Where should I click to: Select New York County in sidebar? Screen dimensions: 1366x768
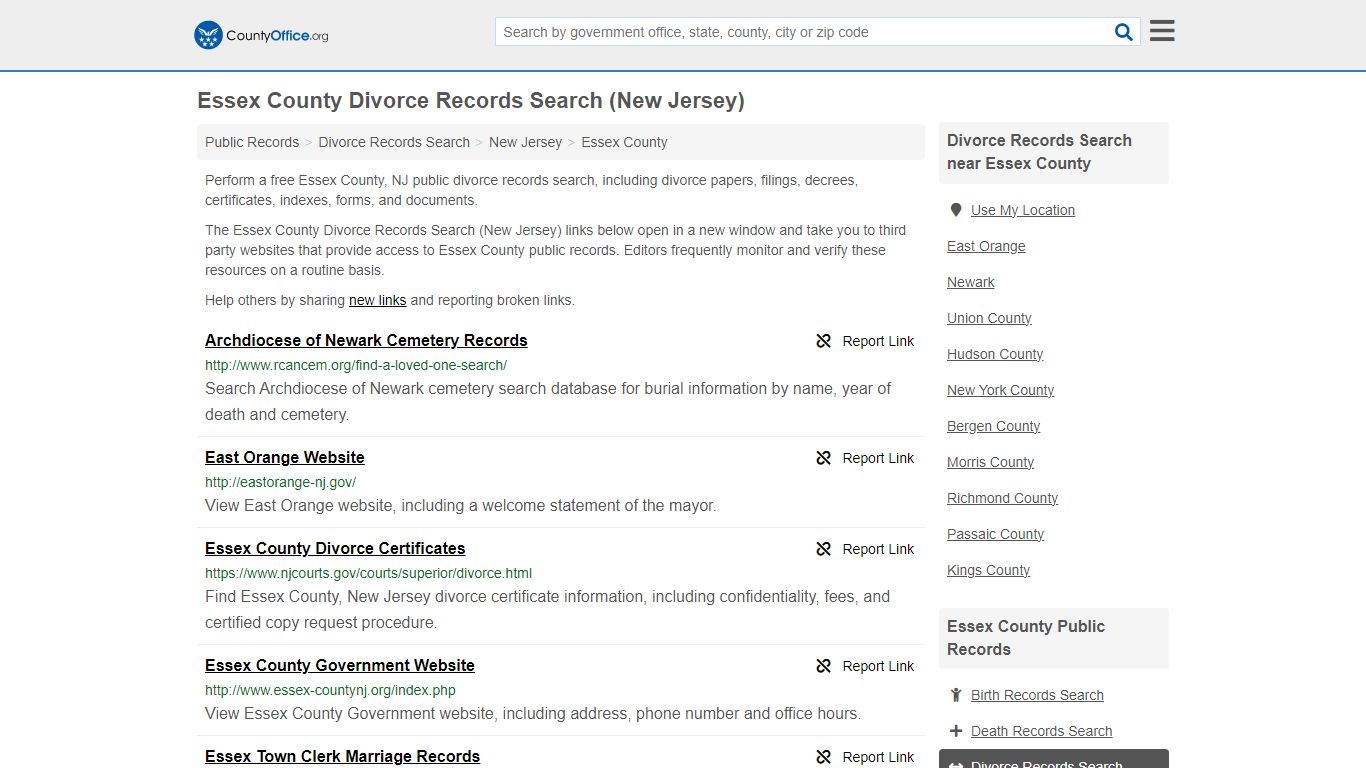point(1000,390)
